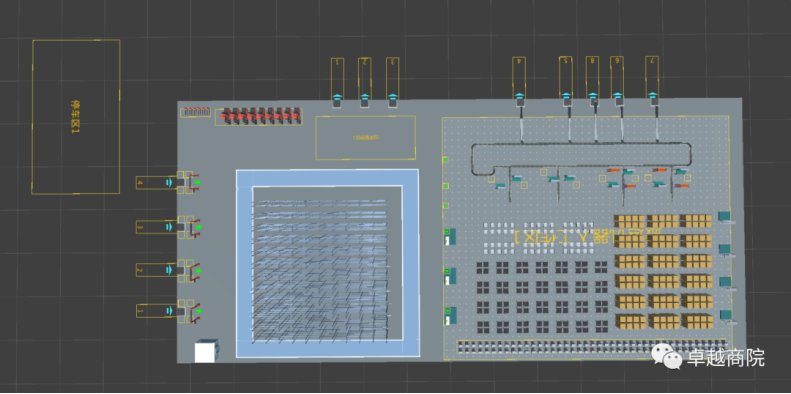The width and height of the screenshot is (791, 394).
Task: Click the yellow-outlined zone below docks 1-3
Action: [366, 138]
